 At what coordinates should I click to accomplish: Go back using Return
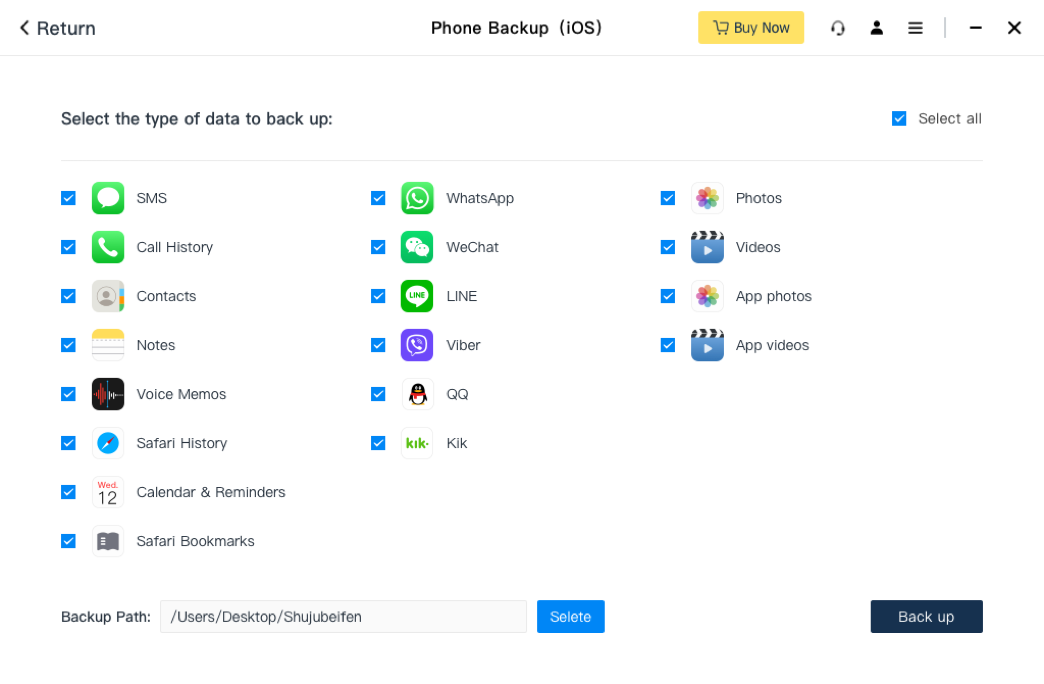point(57,28)
